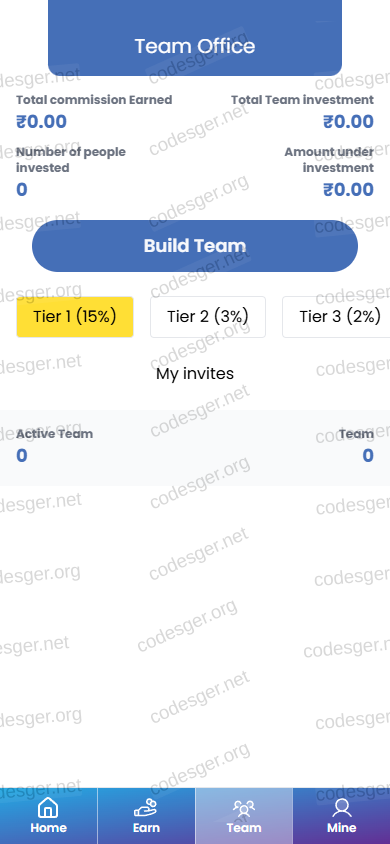Screen dimensions: 390x844
Task: Click the My invites heading
Action: (x=195, y=374)
